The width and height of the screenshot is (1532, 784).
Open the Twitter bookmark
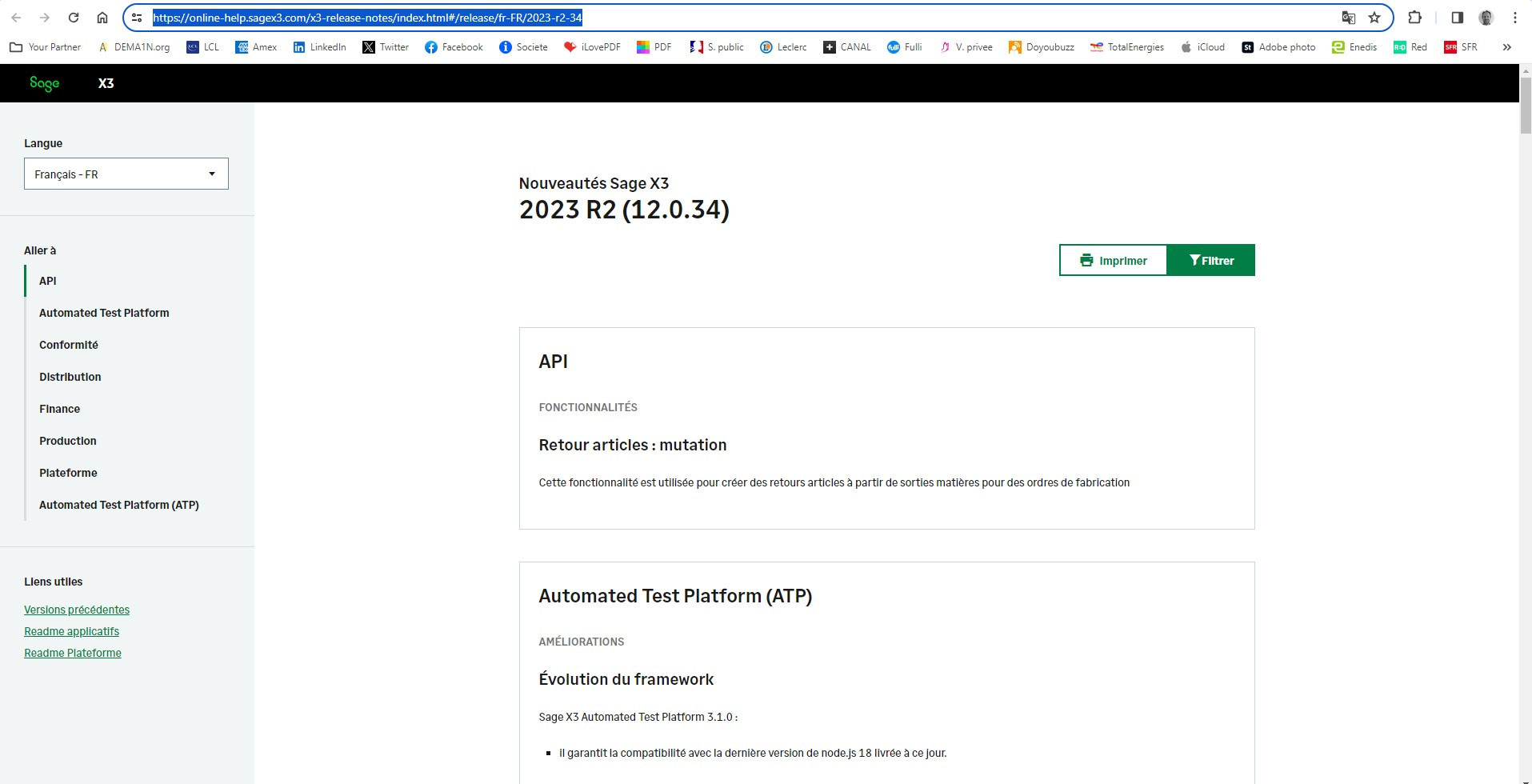tap(385, 47)
